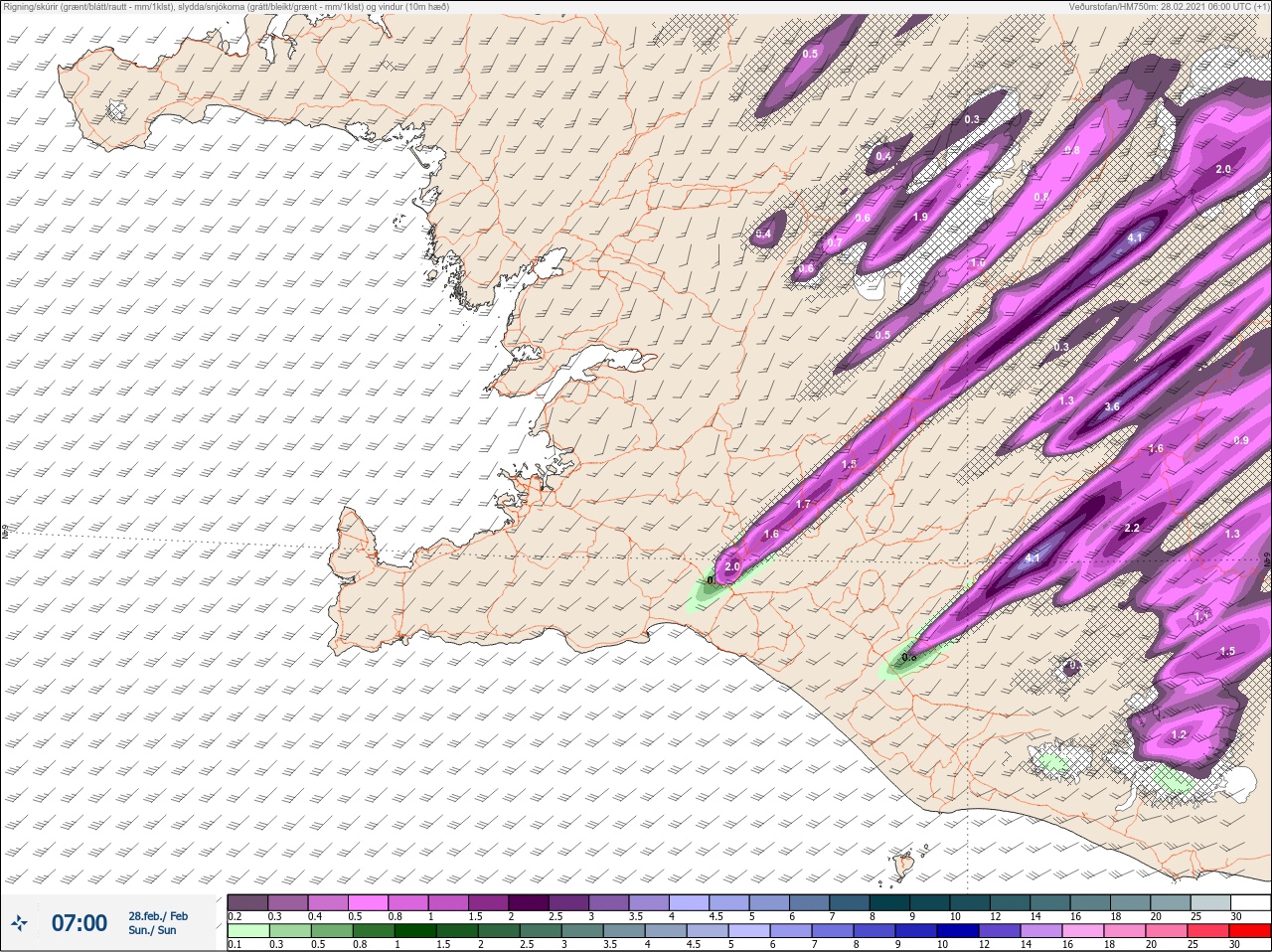Pick upper legend swatch between 0.5 and 0.8
The height and width of the screenshot is (952, 1272).
coord(369,902)
